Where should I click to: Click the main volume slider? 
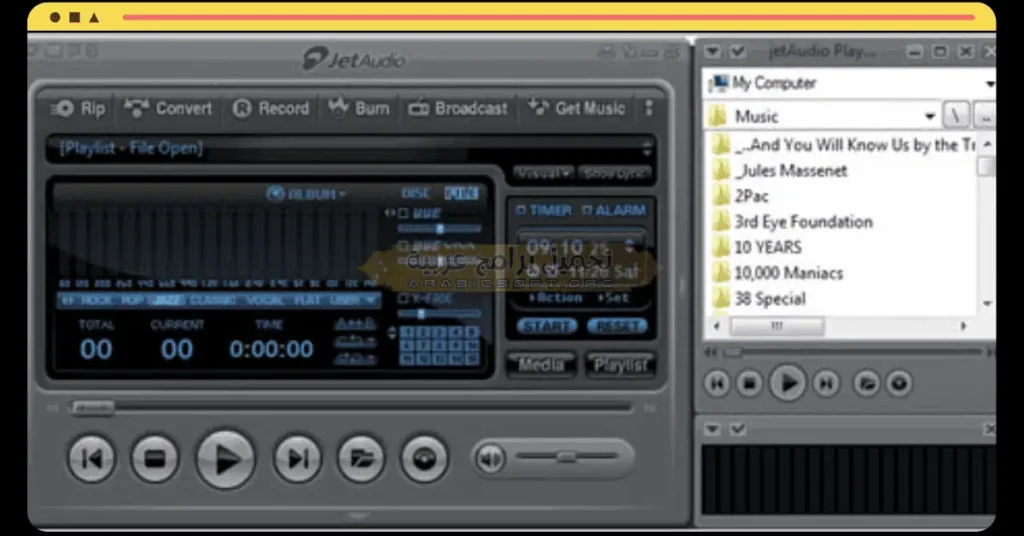tap(566, 457)
